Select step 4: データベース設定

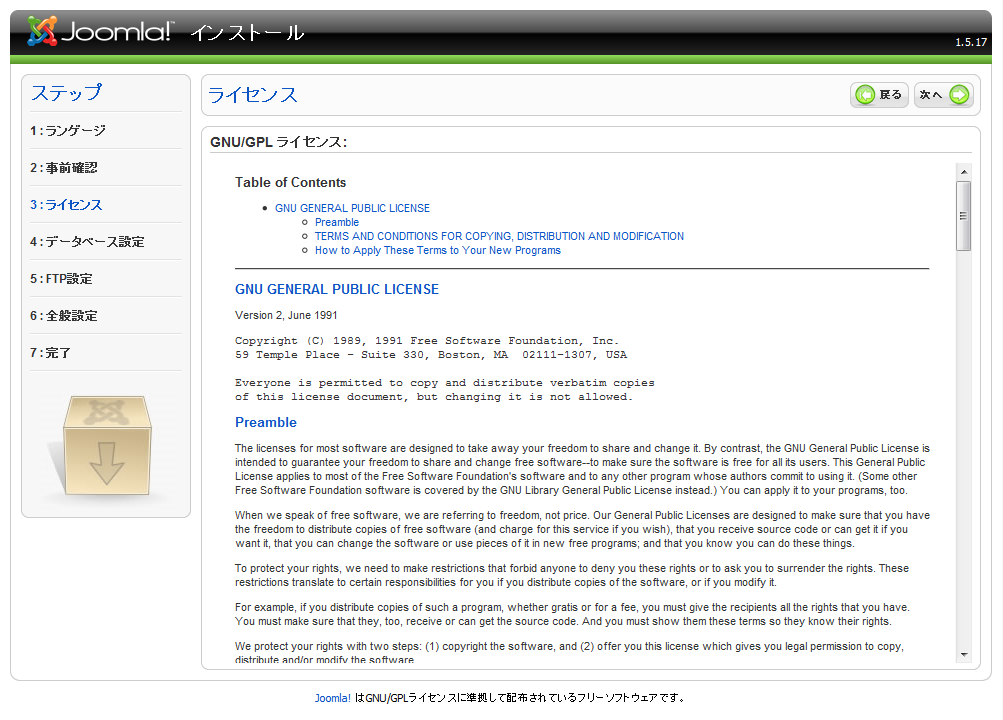(x=87, y=242)
